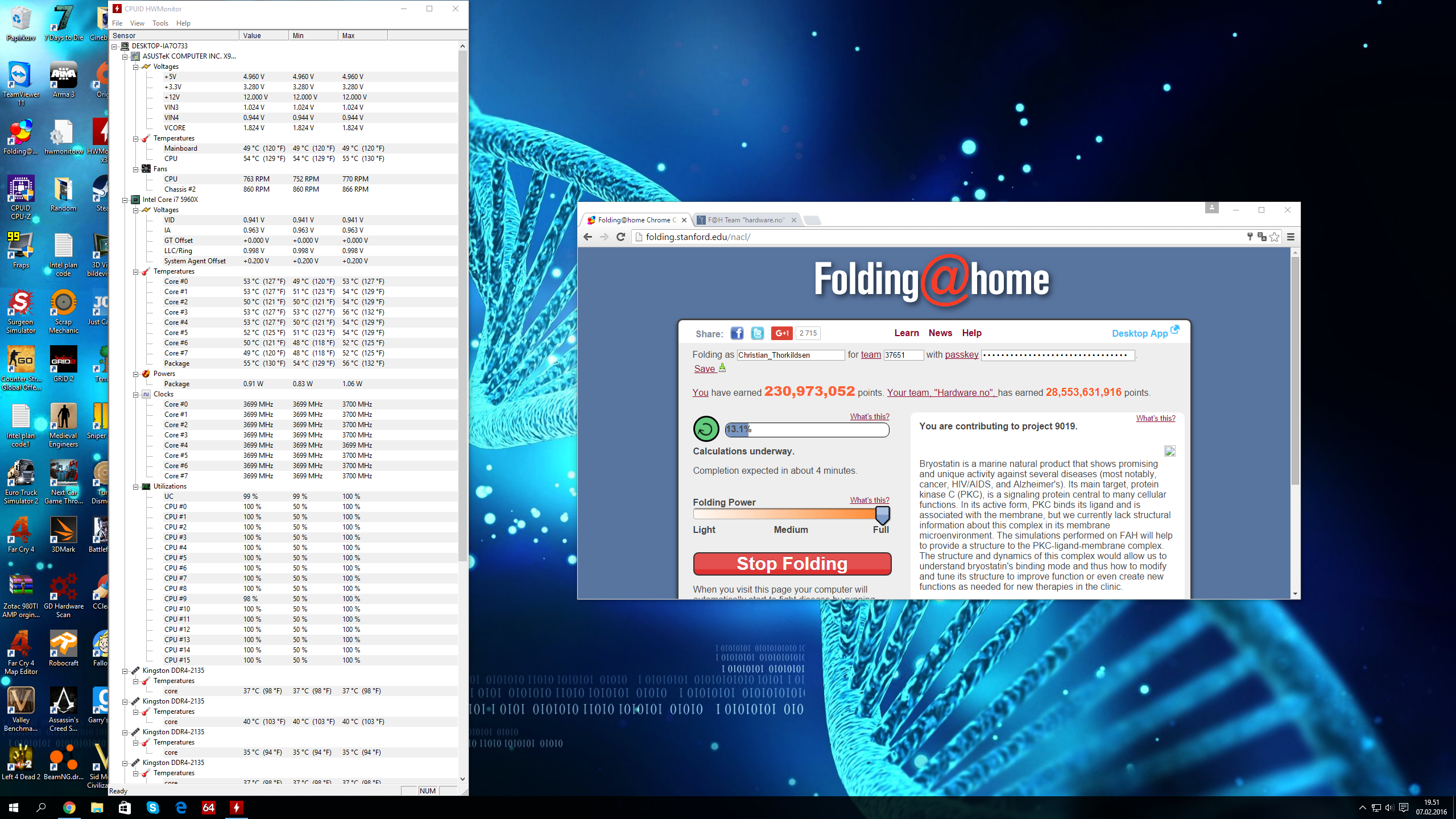Screen dimensions: 1456x819
Task: Click the Google +1 share button
Action: pyautogui.click(x=781, y=333)
